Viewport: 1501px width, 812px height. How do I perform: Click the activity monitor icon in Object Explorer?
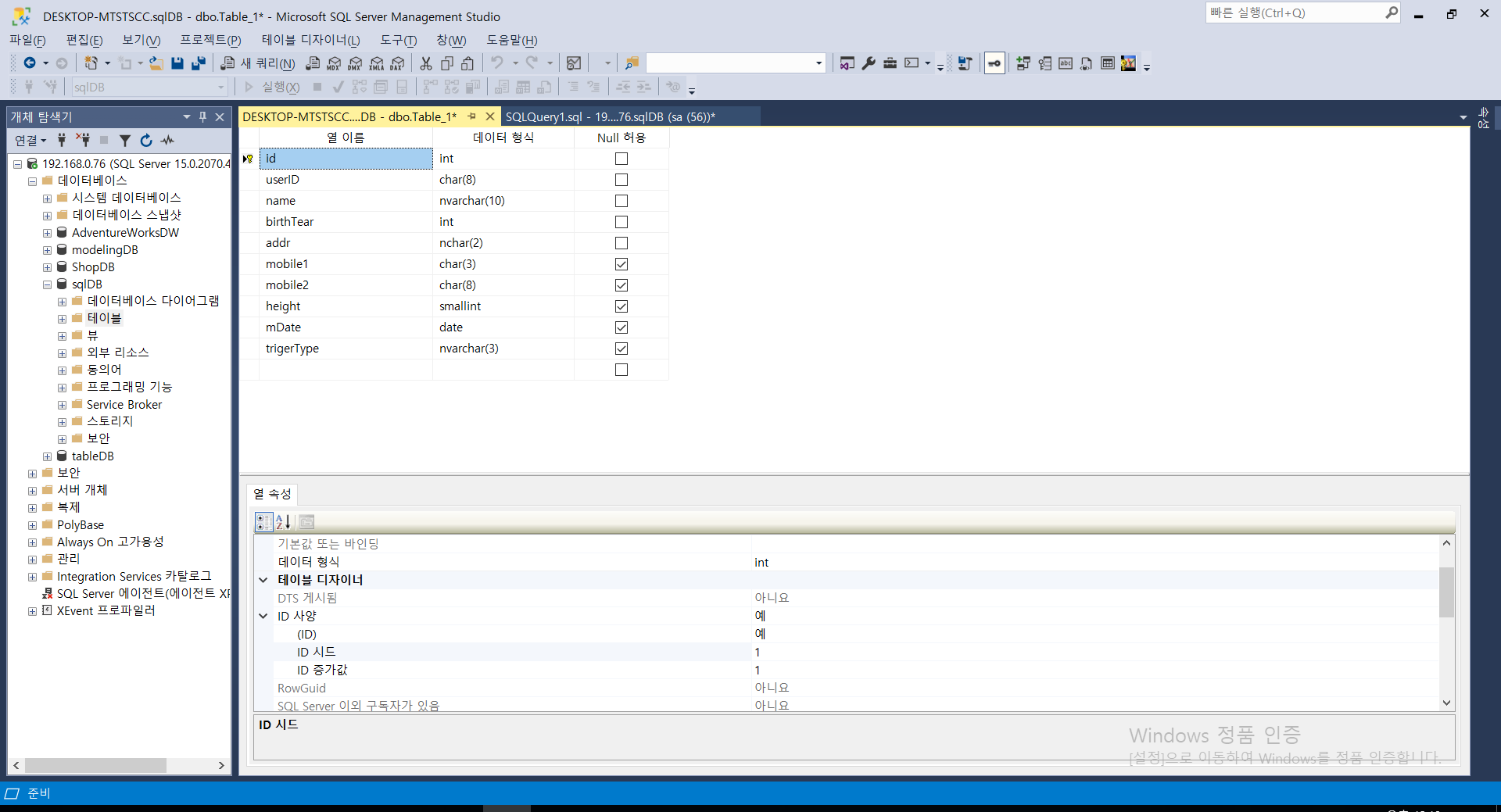(167, 140)
